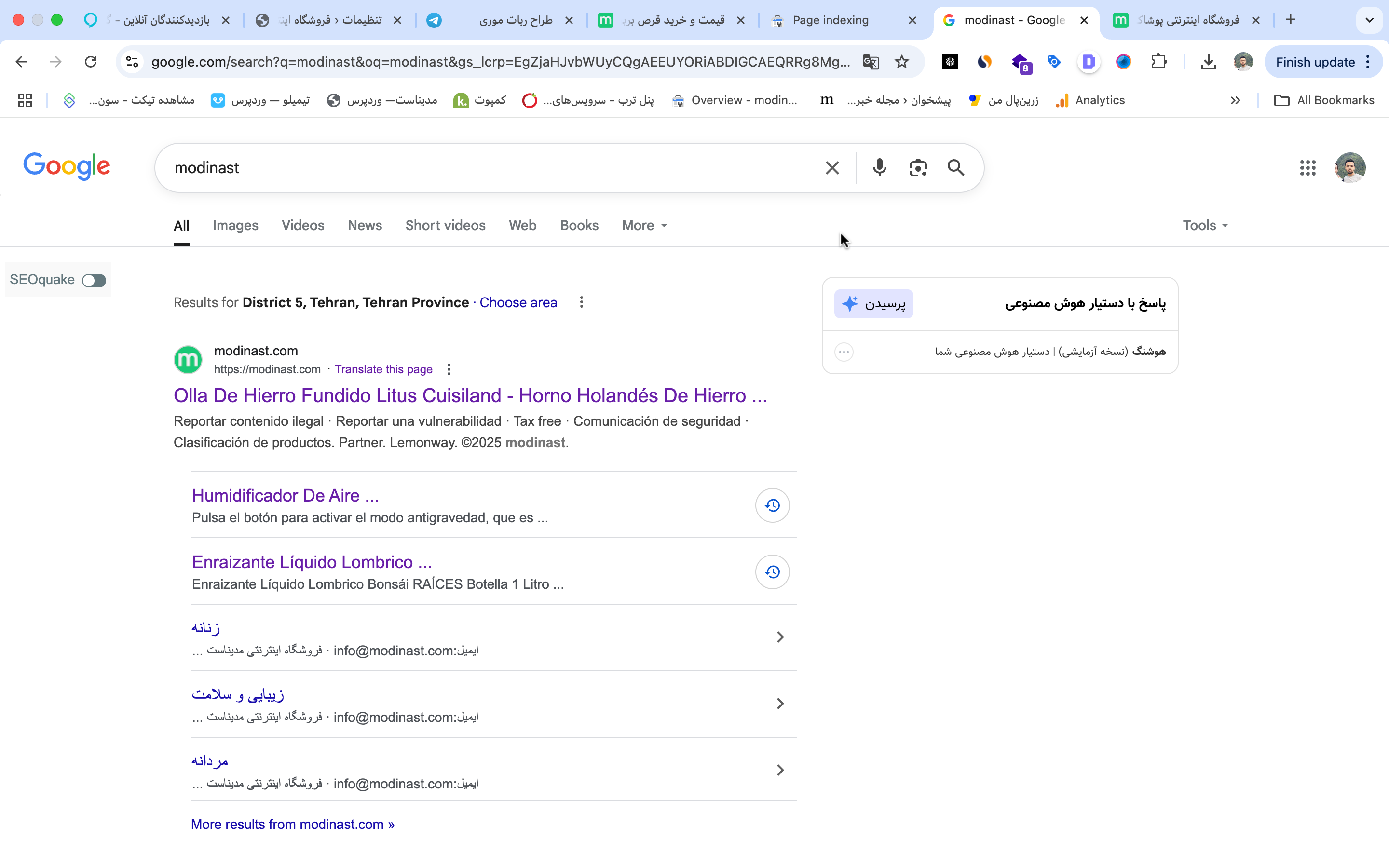This screenshot has width=1389, height=868.
Task: Translate this page icon in address bar
Action: (871, 62)
